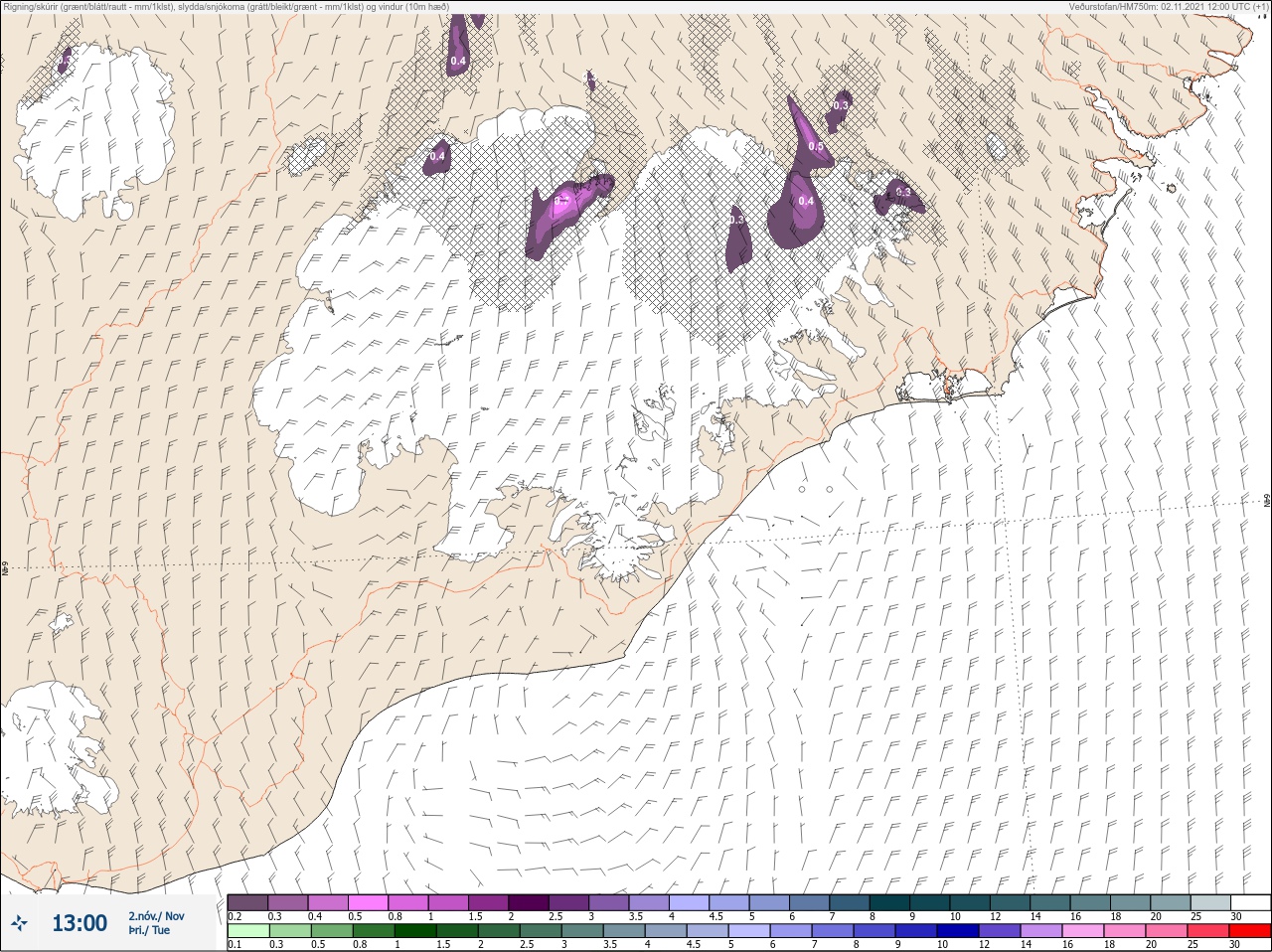Pick the dark purple 2–2.5 upper legend swatch
This screenshot has width=1272, height=952.
[528, 902]
